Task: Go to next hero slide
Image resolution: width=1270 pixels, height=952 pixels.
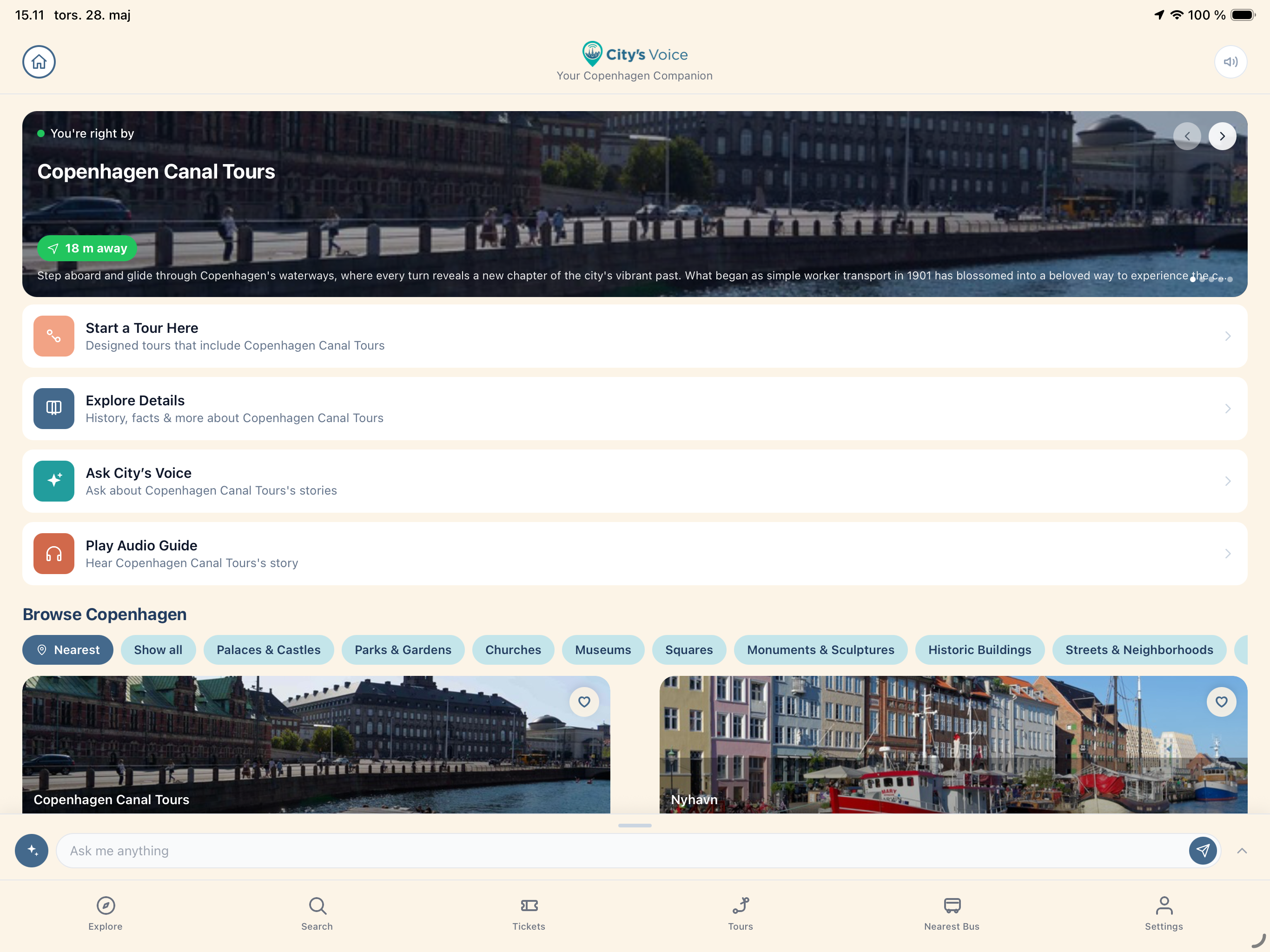Action: 1222,136
